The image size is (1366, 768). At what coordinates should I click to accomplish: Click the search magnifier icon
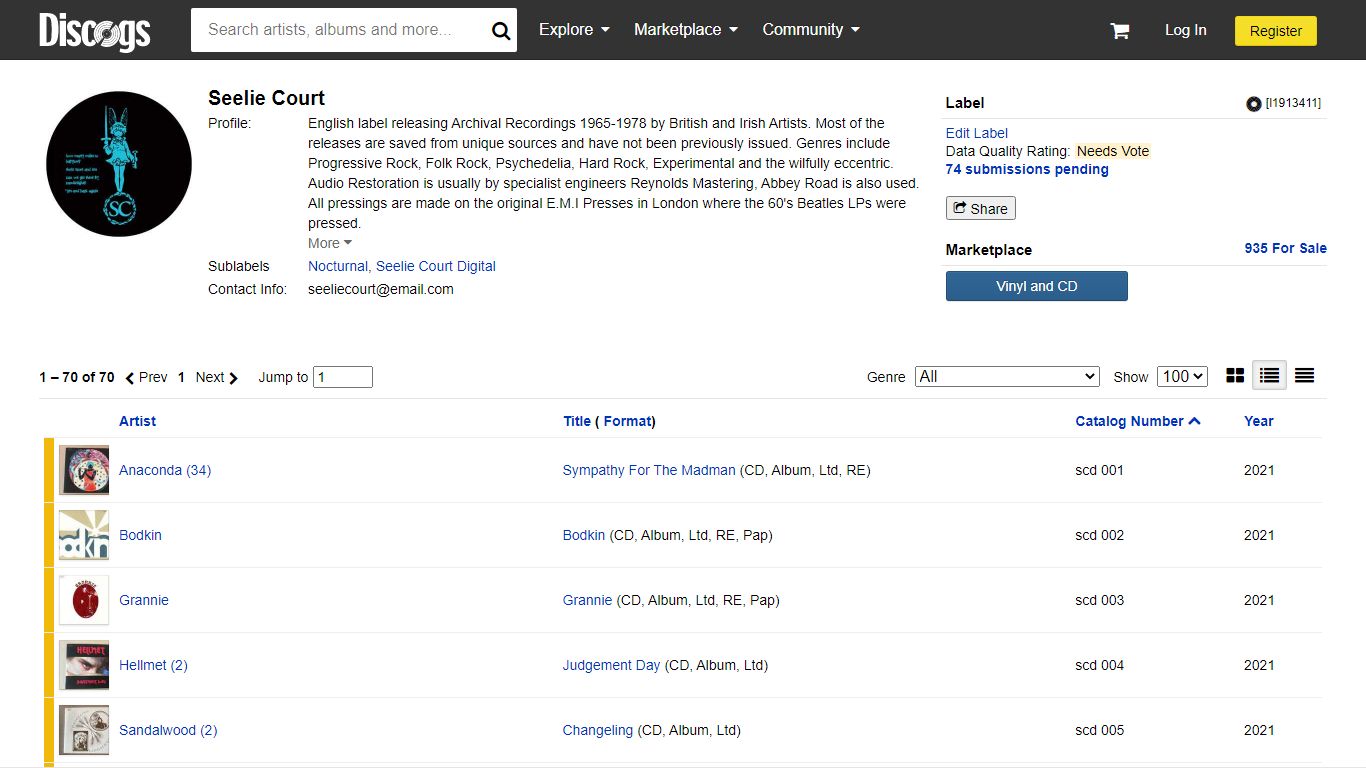coord(501,31)
